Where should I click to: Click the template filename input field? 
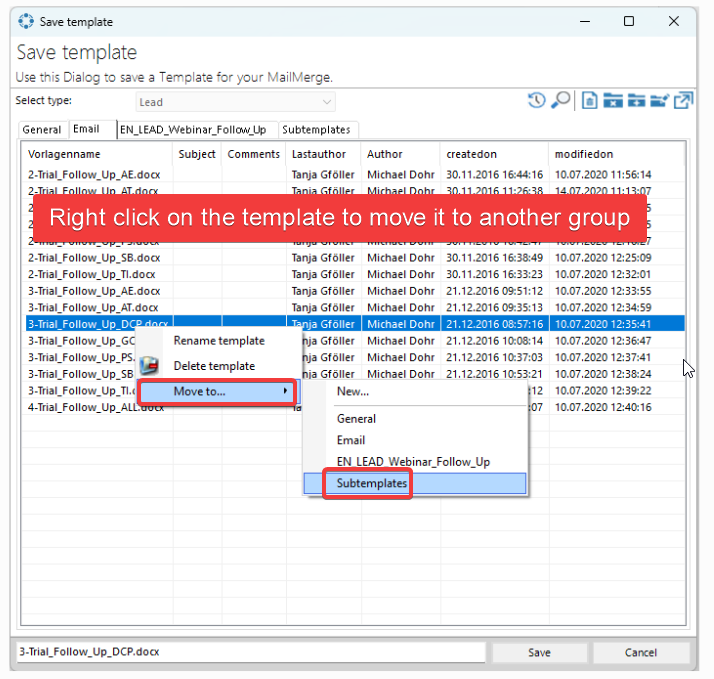click(x=250, y=652)
